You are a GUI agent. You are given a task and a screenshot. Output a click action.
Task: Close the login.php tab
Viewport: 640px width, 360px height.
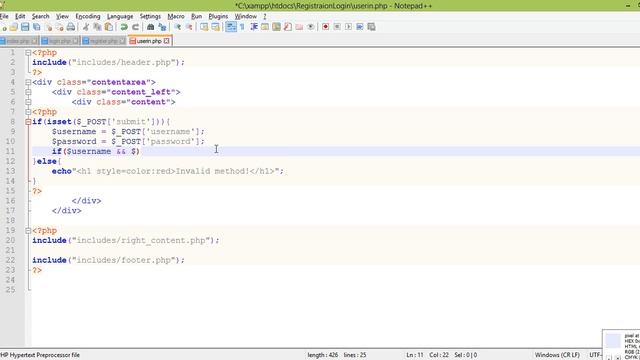pos(76,41)
